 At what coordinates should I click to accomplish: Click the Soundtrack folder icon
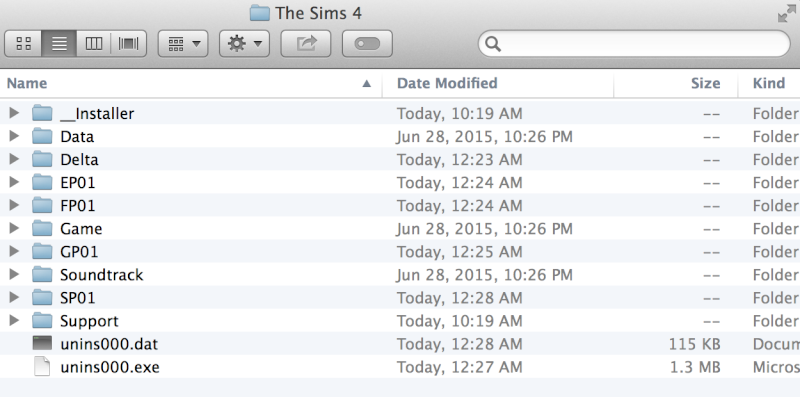pos(42,274)
